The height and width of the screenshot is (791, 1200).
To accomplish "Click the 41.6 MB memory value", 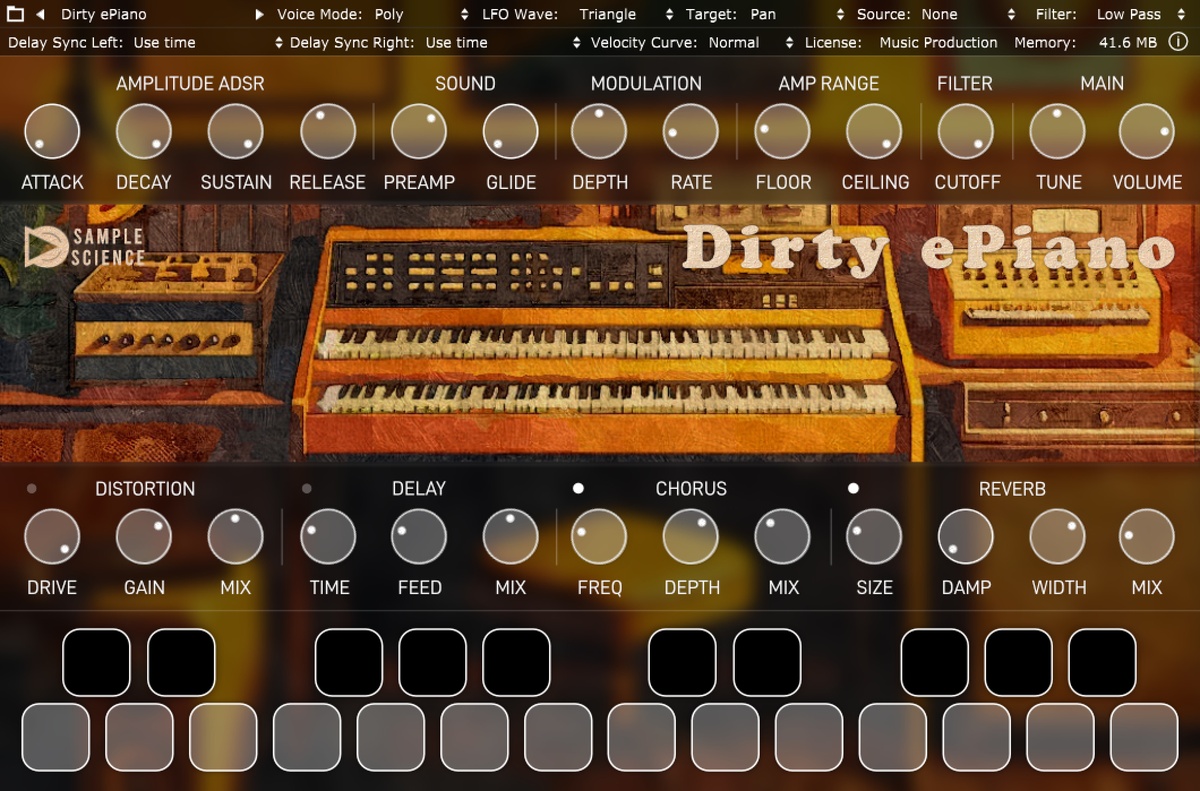I will tap(1127, 42).
